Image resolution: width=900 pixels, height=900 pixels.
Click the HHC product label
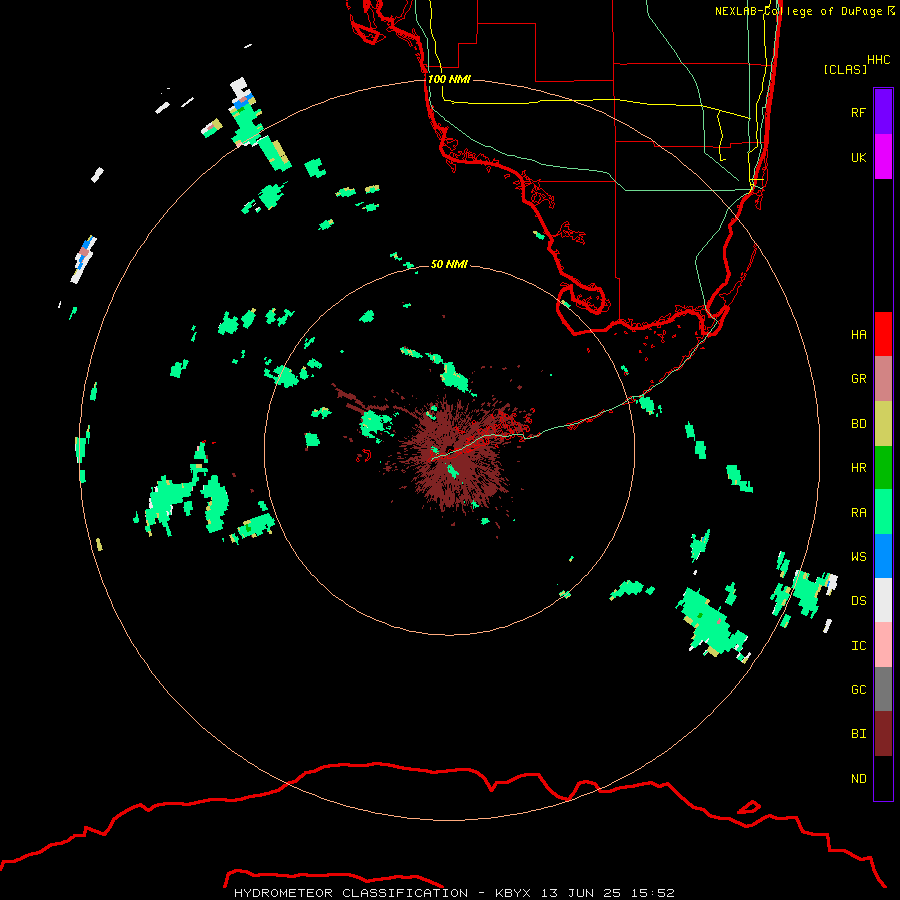pos(878,60)
